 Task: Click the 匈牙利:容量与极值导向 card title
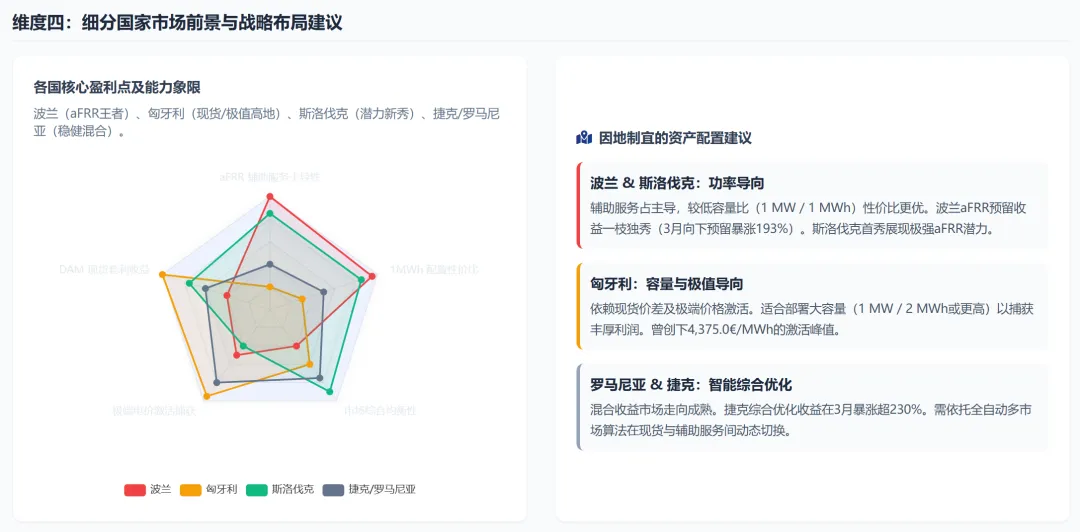point(667,284)
